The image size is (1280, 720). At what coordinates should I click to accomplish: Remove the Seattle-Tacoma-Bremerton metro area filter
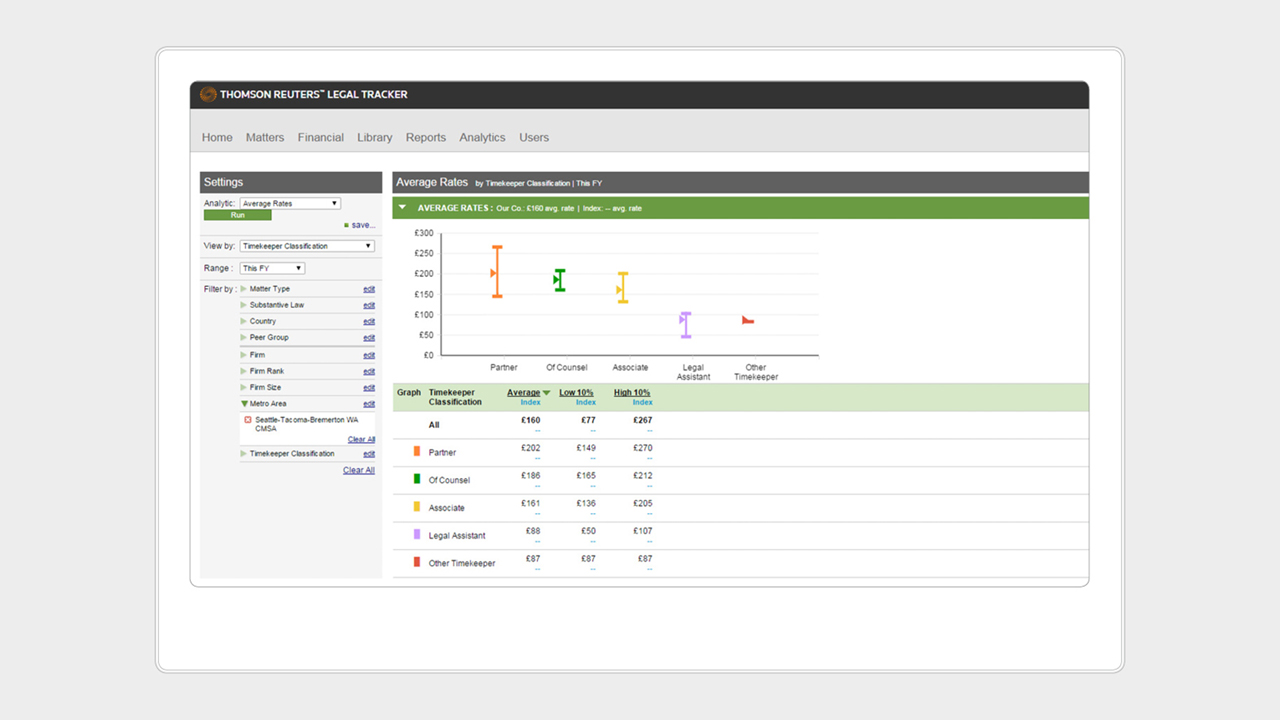click(x=248, y=420)
